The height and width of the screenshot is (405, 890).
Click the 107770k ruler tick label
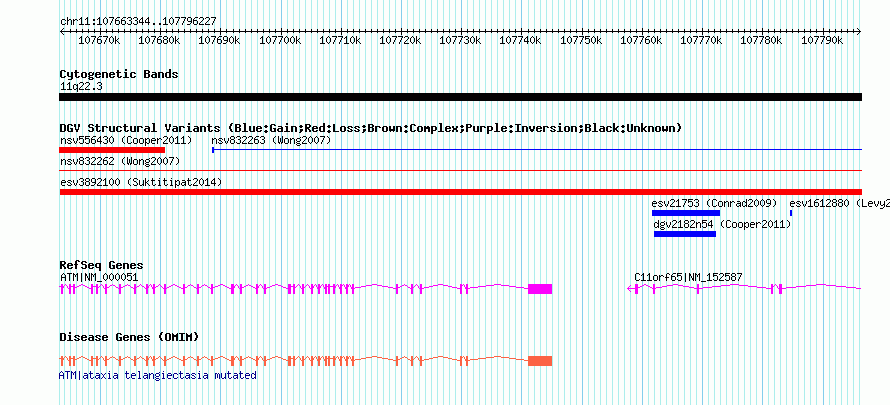tap(701, 40)
